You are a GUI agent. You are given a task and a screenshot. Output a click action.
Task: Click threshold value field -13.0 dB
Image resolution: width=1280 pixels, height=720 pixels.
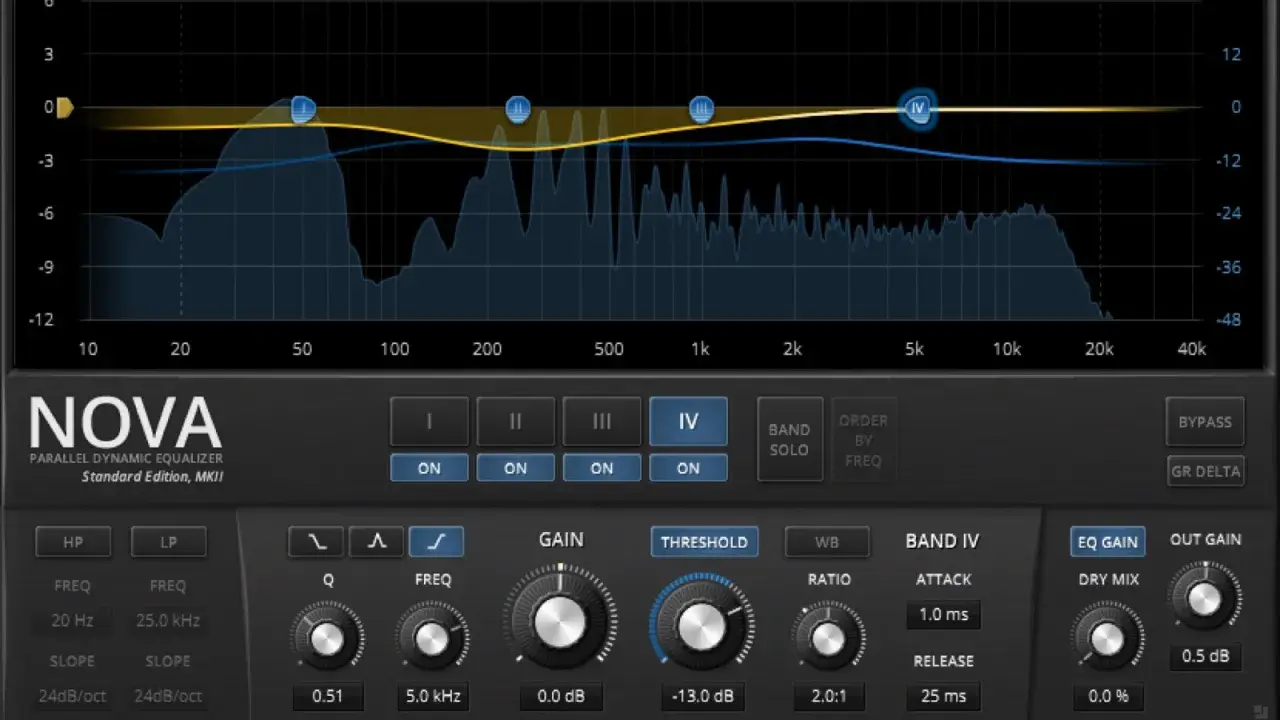[x=703, y=696]
